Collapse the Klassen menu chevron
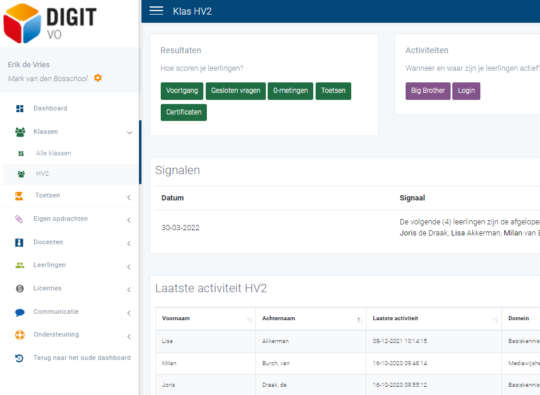Image resolution: width=540 pixels, height=395 pixels. click(x=129, y=132)
